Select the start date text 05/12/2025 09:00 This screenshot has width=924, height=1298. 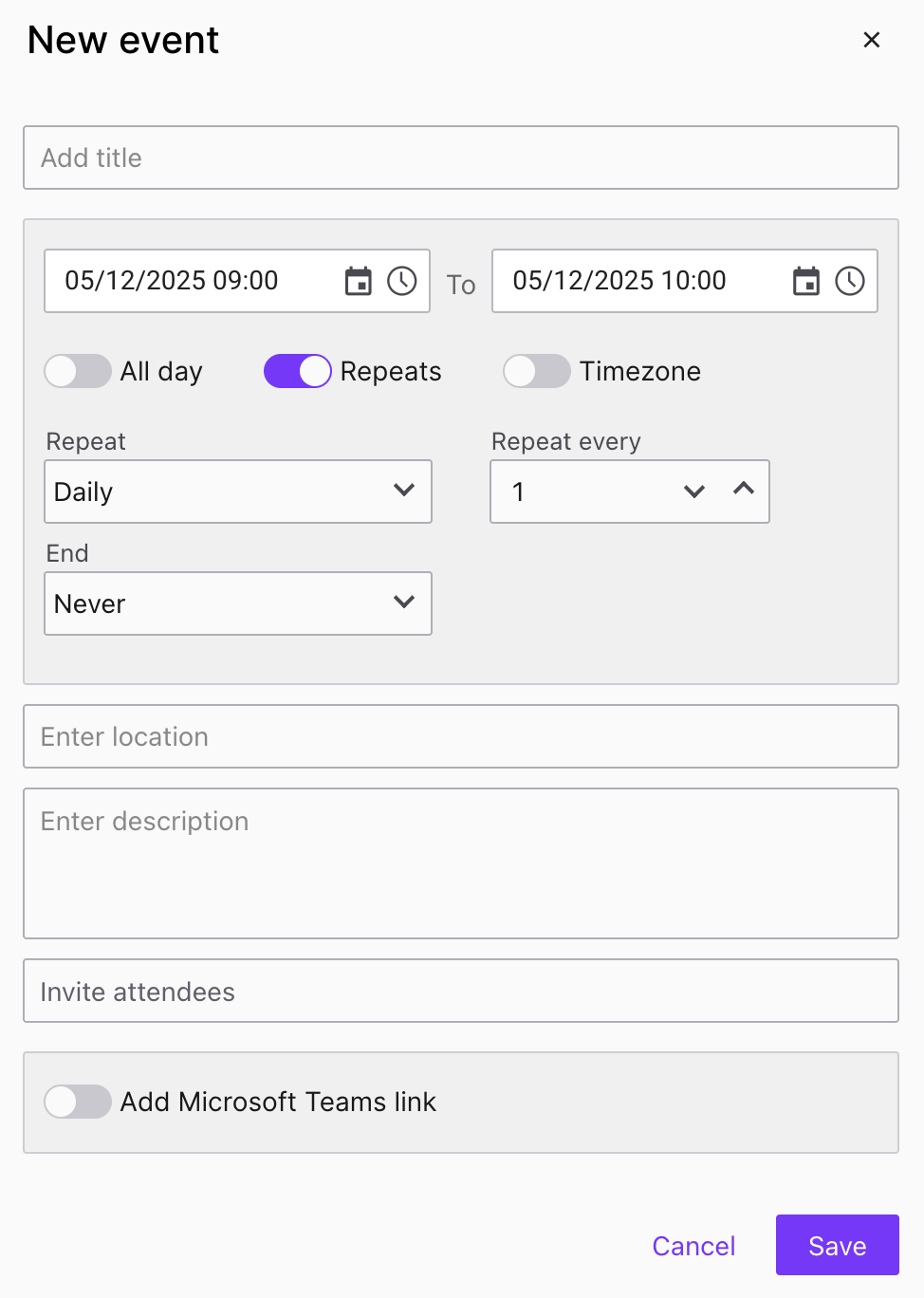click(x=172, y=281)
